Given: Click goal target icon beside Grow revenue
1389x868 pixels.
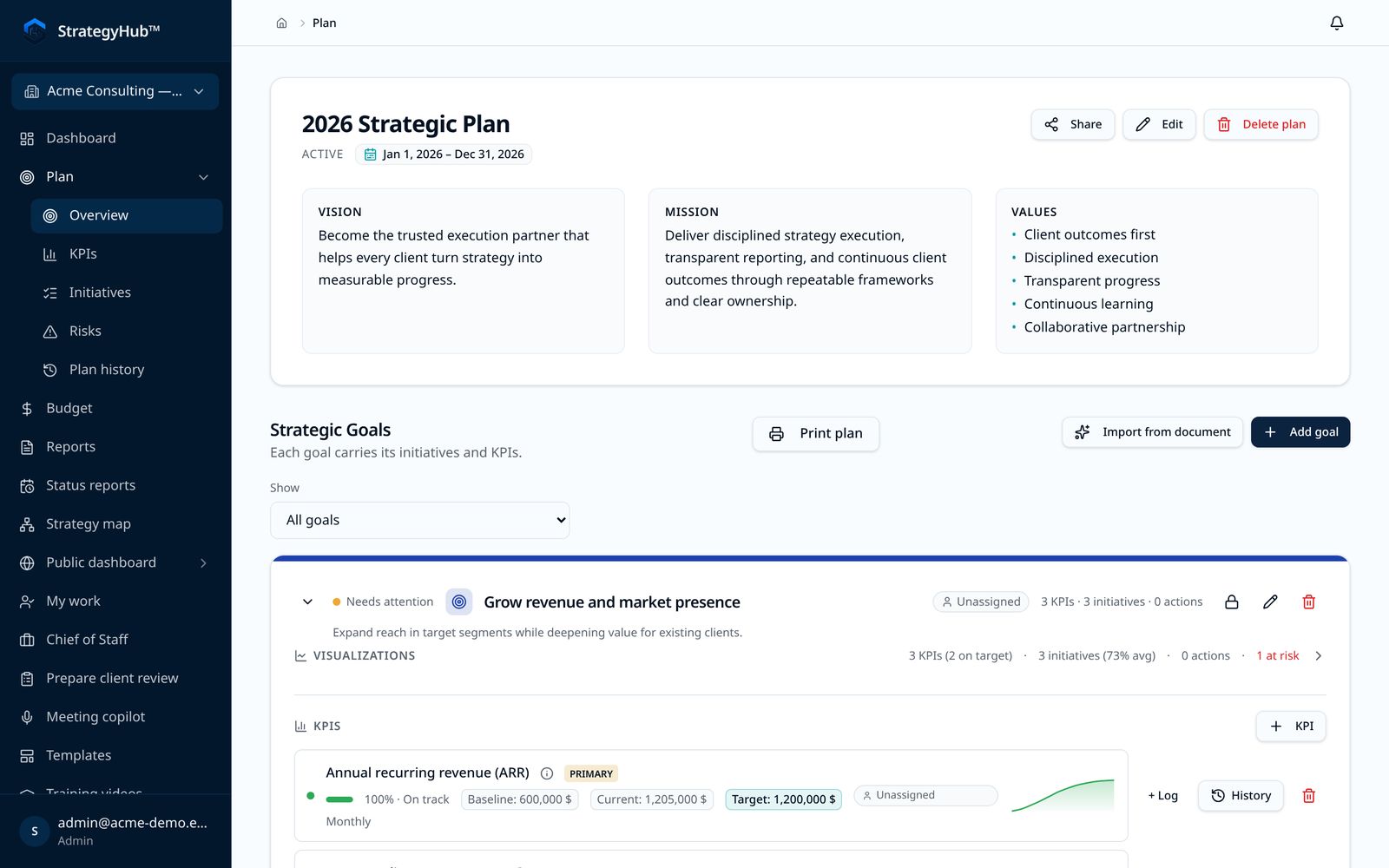Looking at the screenshot, I should (459, 602).
